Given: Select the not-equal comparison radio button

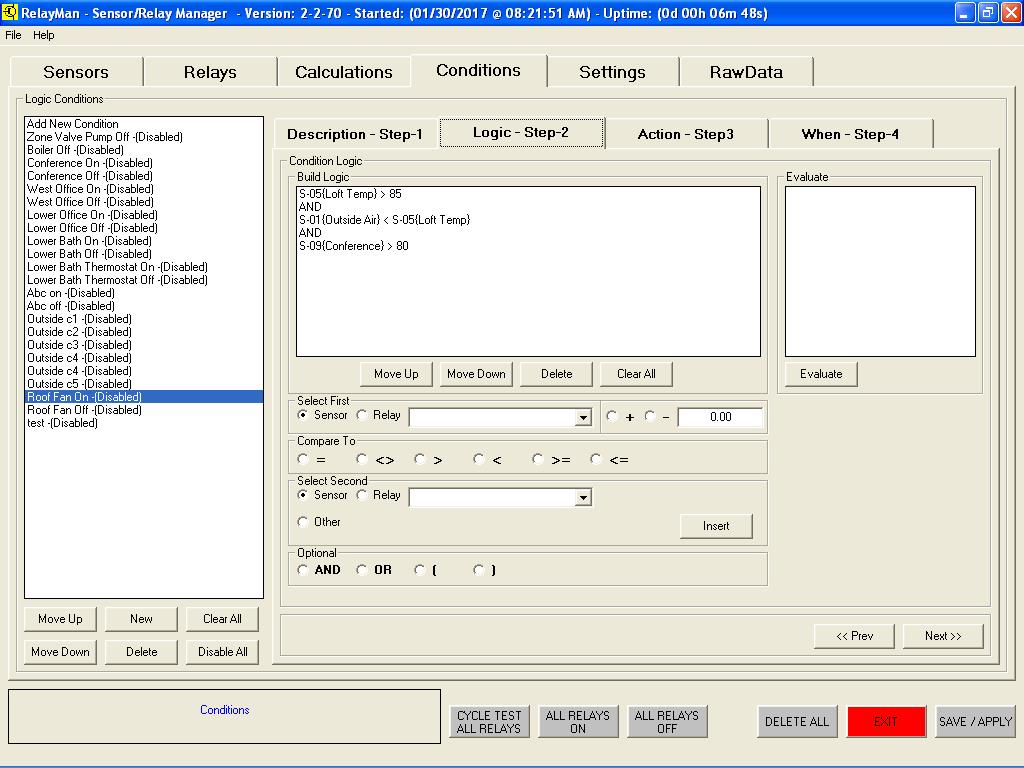Looking at the screenshot, I should click(x=362, y=460).
